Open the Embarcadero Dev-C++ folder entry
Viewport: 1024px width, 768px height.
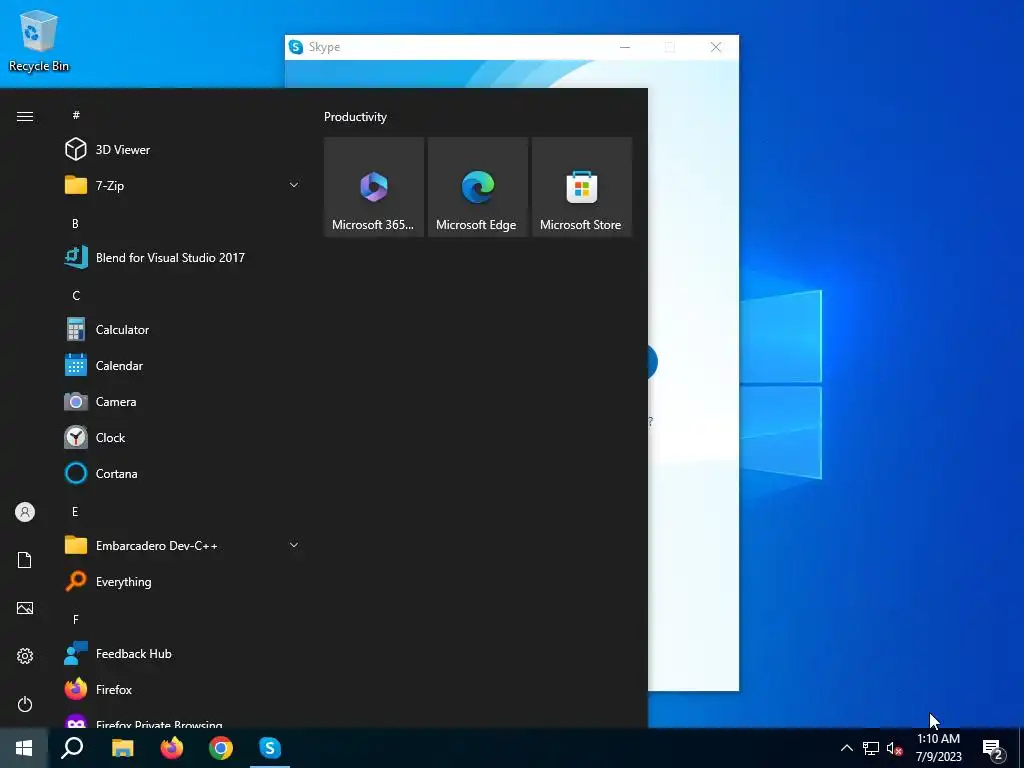(x=183, y=545)
